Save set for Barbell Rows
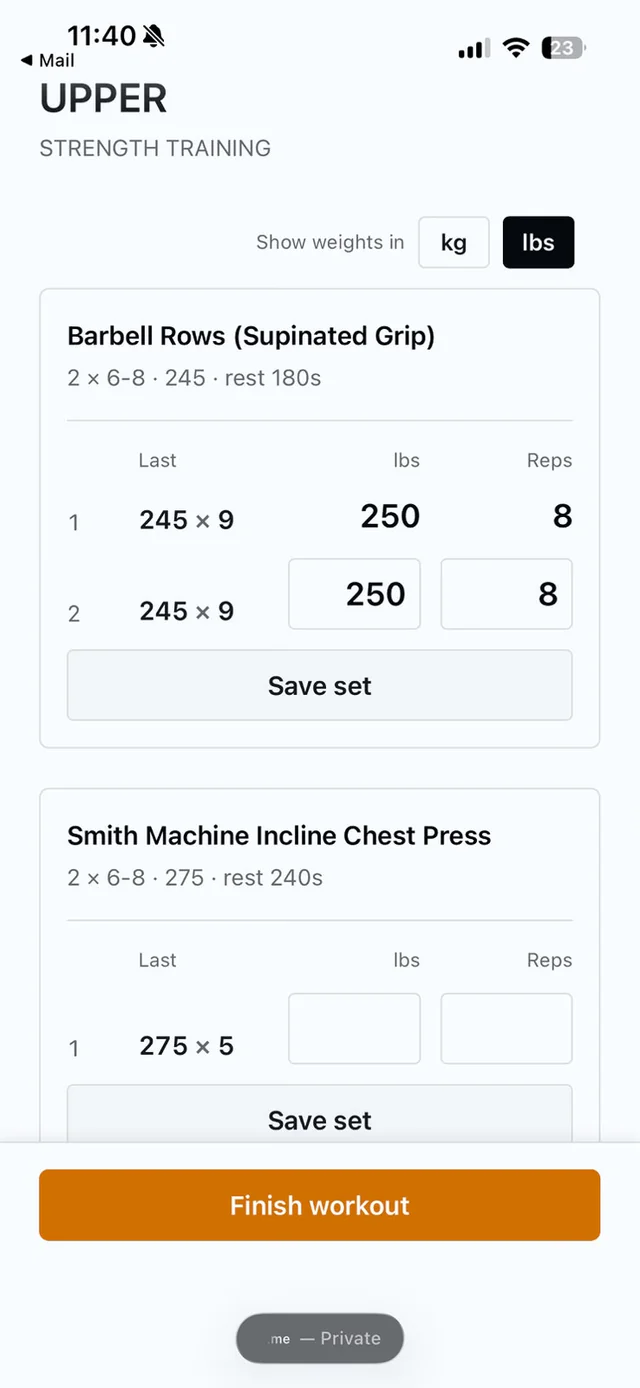The width and height of the screenshot is (640, 1388). [x=320, y=685]
